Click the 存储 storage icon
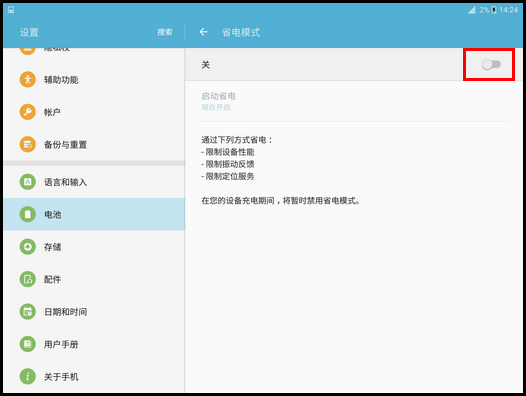The width and height of the screenshot is (526, 396). 28,247
